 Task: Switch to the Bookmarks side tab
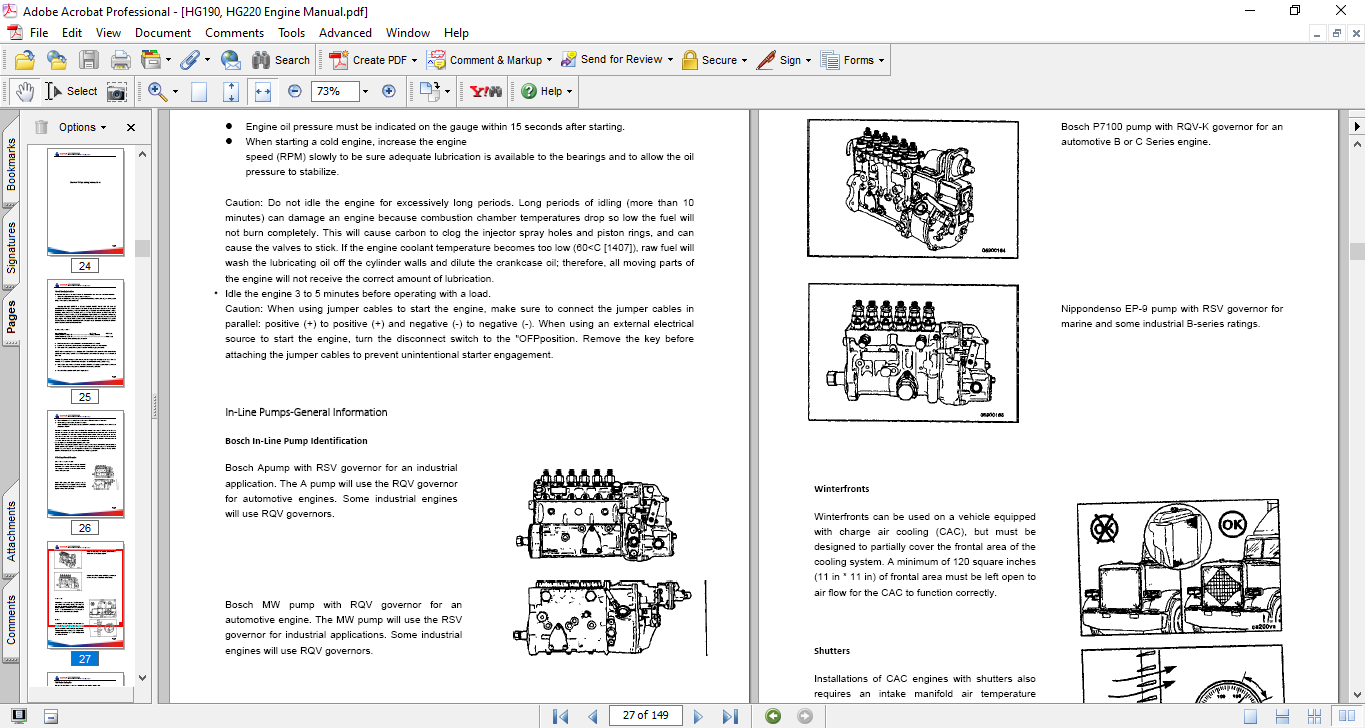coord(12,165)
